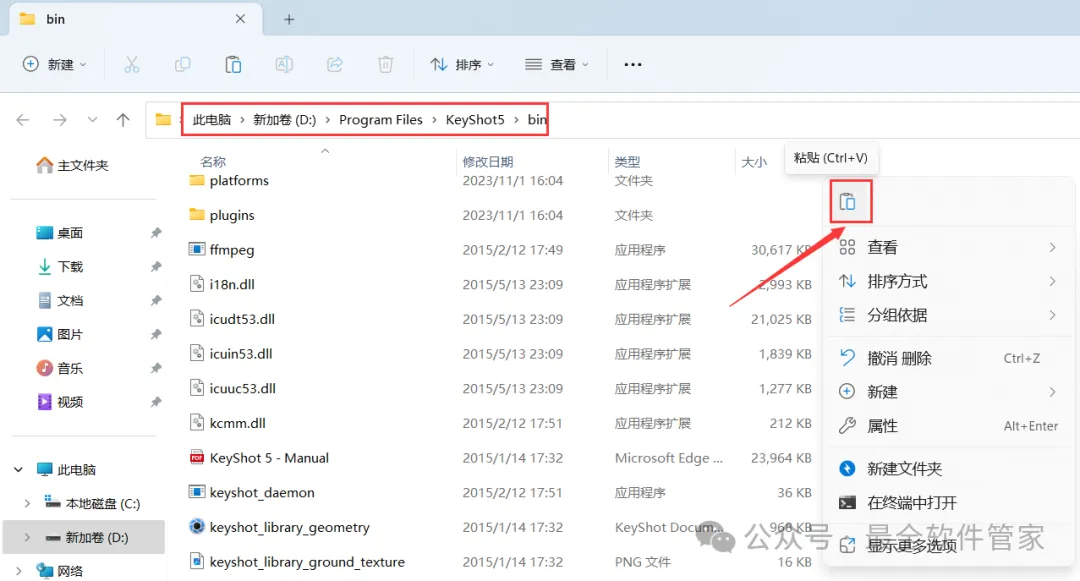Open 下载 in the sidebar
Image resolution: width=1080 pixels, height=581 pixels.
60,266
